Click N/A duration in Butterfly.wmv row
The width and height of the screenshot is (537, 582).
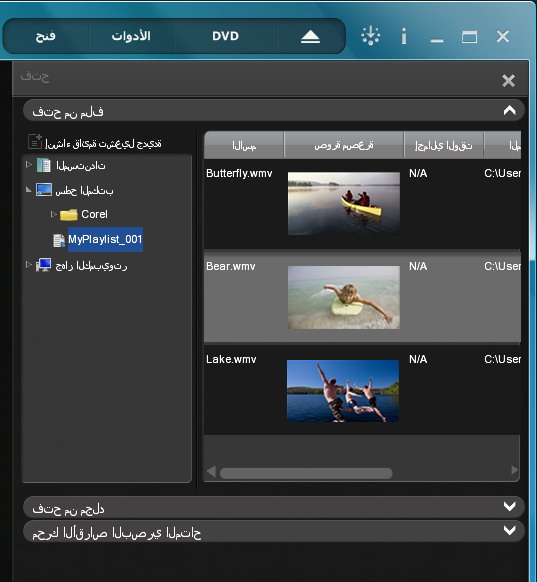[x=418, y=173]
